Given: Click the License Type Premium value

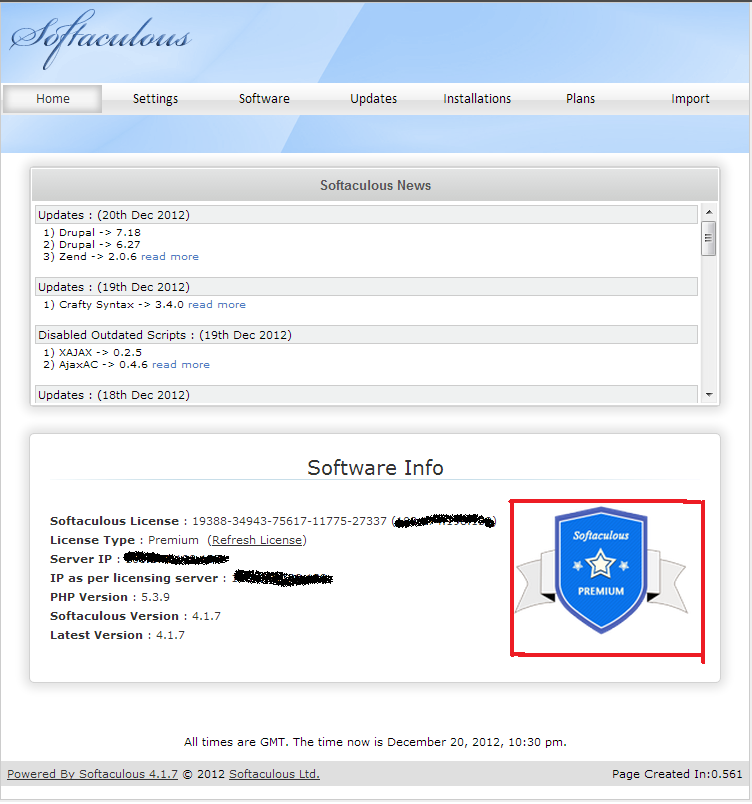Looking at the screenshot, I should pyautogui.click(x=173, y=540).
